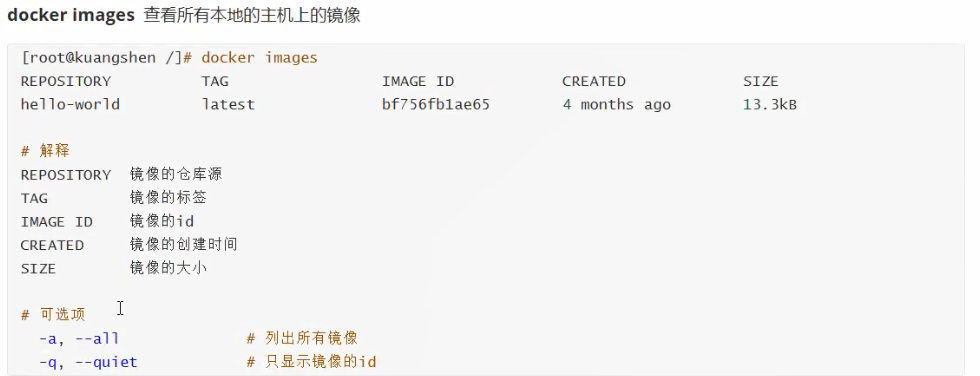Click REPOSITORY label in the explanation list
980x376 pixels.
66,175
